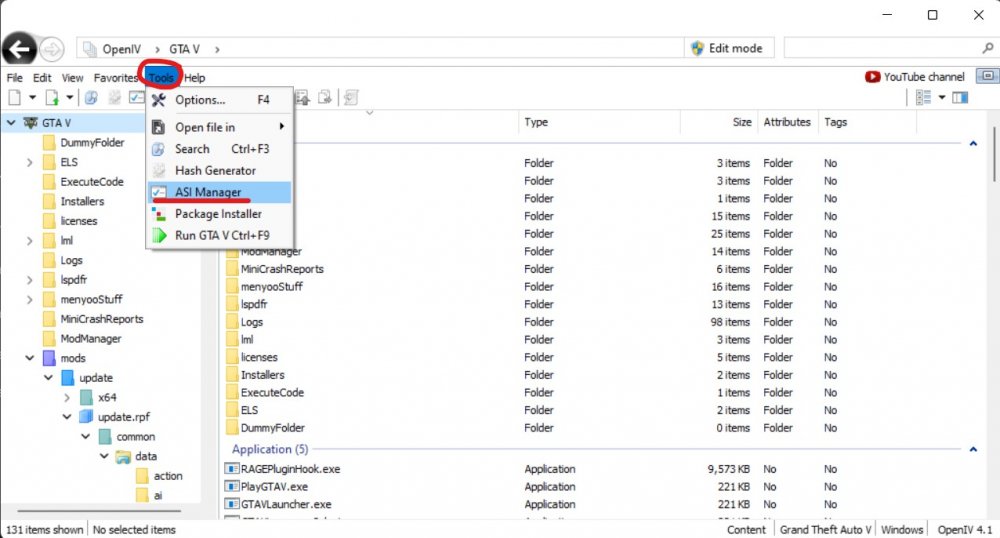
Task: Select MiniCrashReports in the tree
Action: coord(102,319)
